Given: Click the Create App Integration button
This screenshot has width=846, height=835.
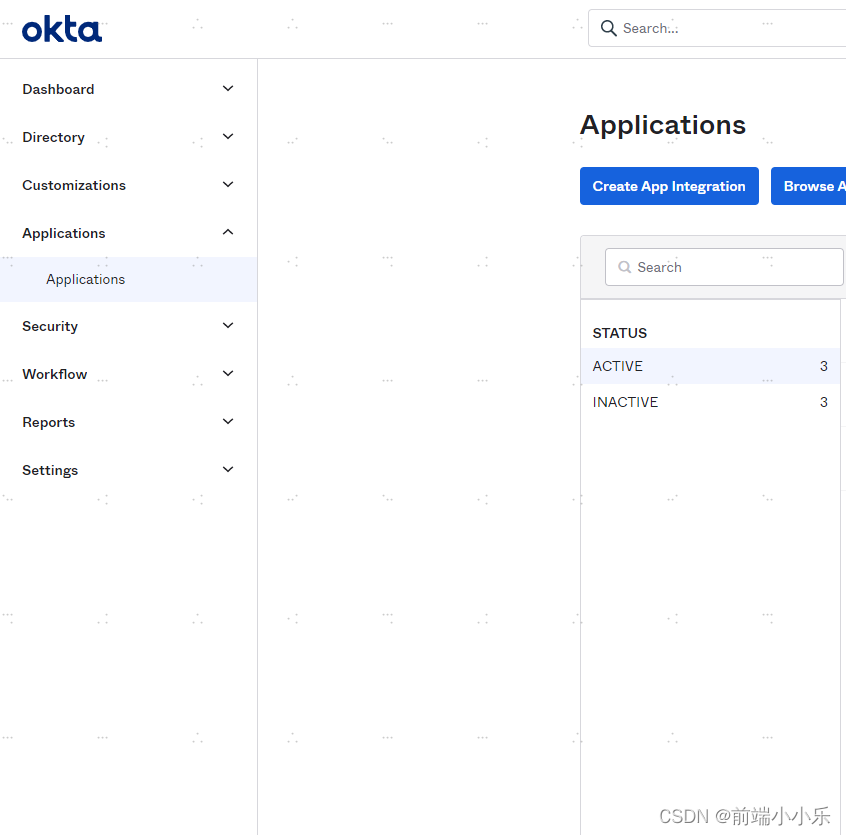Looking at the screenshot, I should click(668, 186).
